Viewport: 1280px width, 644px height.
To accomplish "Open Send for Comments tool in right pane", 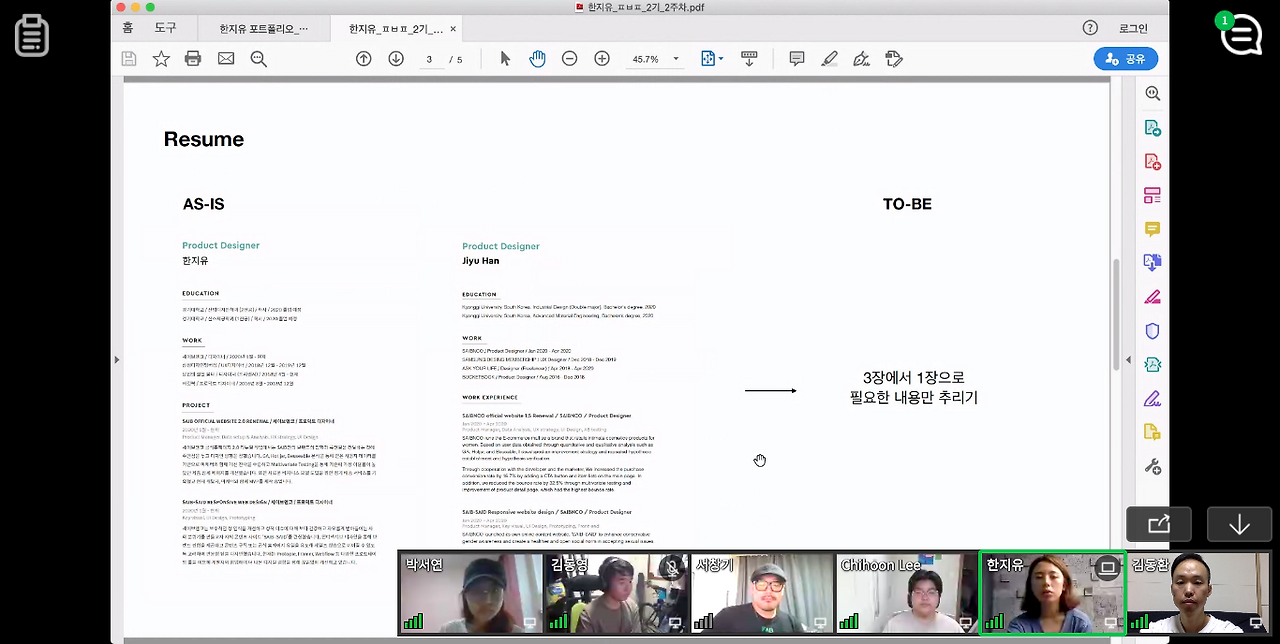I will pyautogui.click(x=1152, y=433).
